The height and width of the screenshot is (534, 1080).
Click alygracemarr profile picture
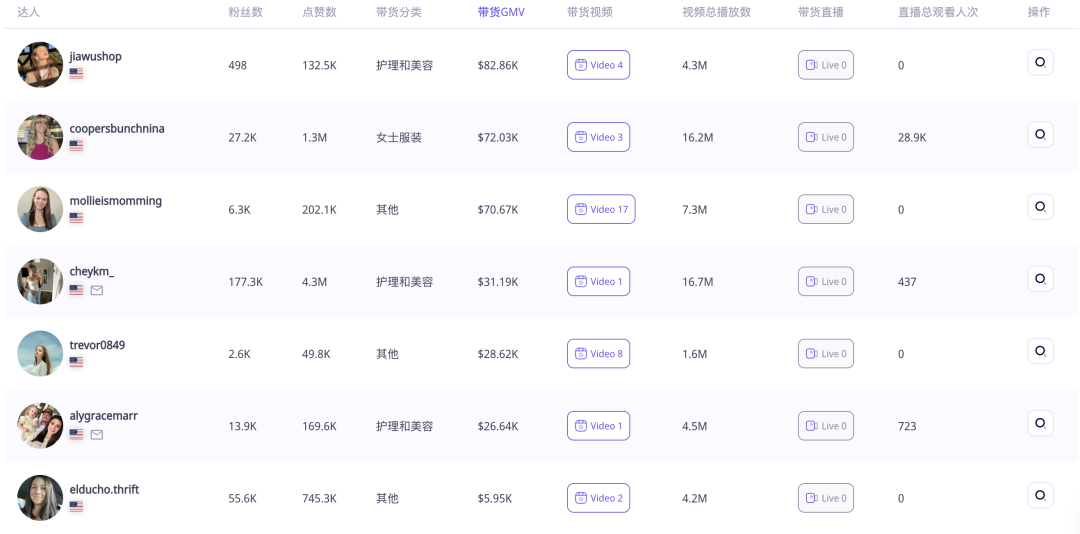point(40,426)
